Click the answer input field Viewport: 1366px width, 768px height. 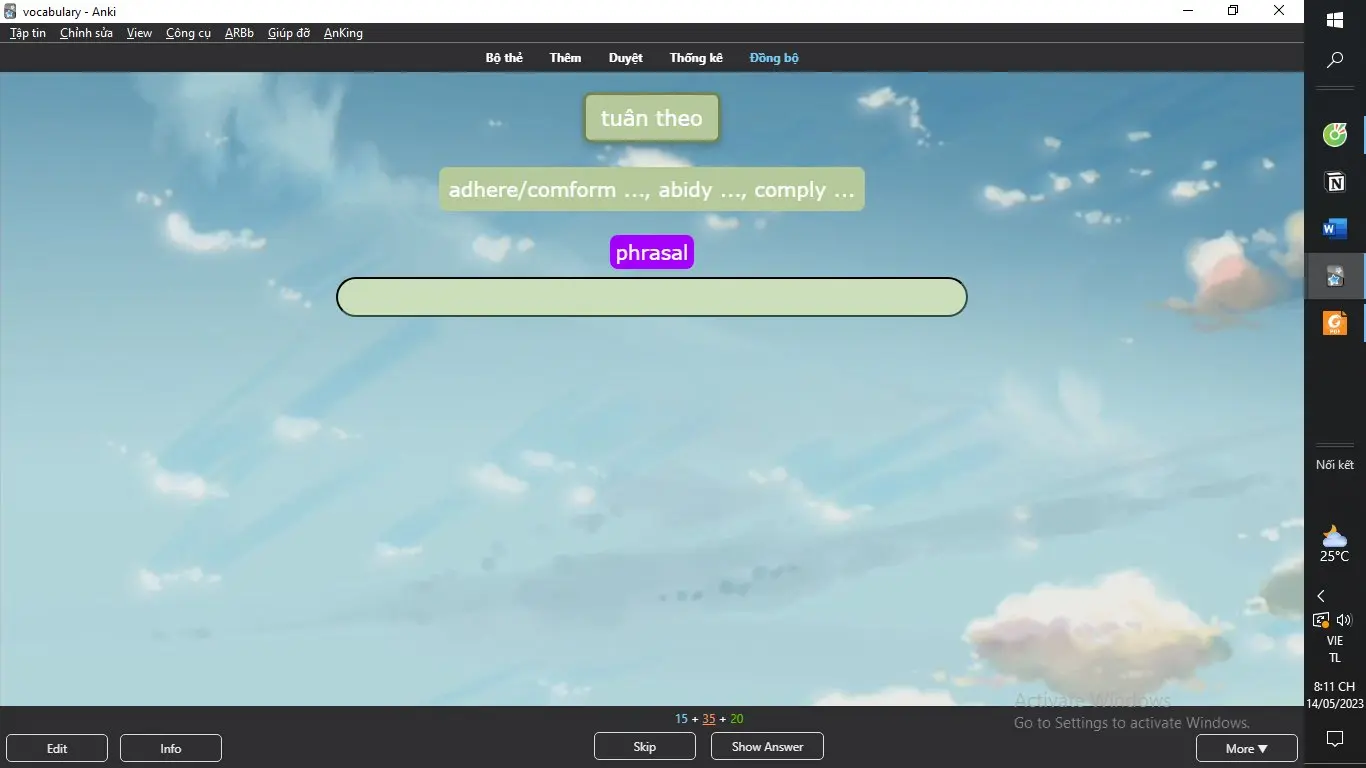pyautogui.click(x=651, y=297)
